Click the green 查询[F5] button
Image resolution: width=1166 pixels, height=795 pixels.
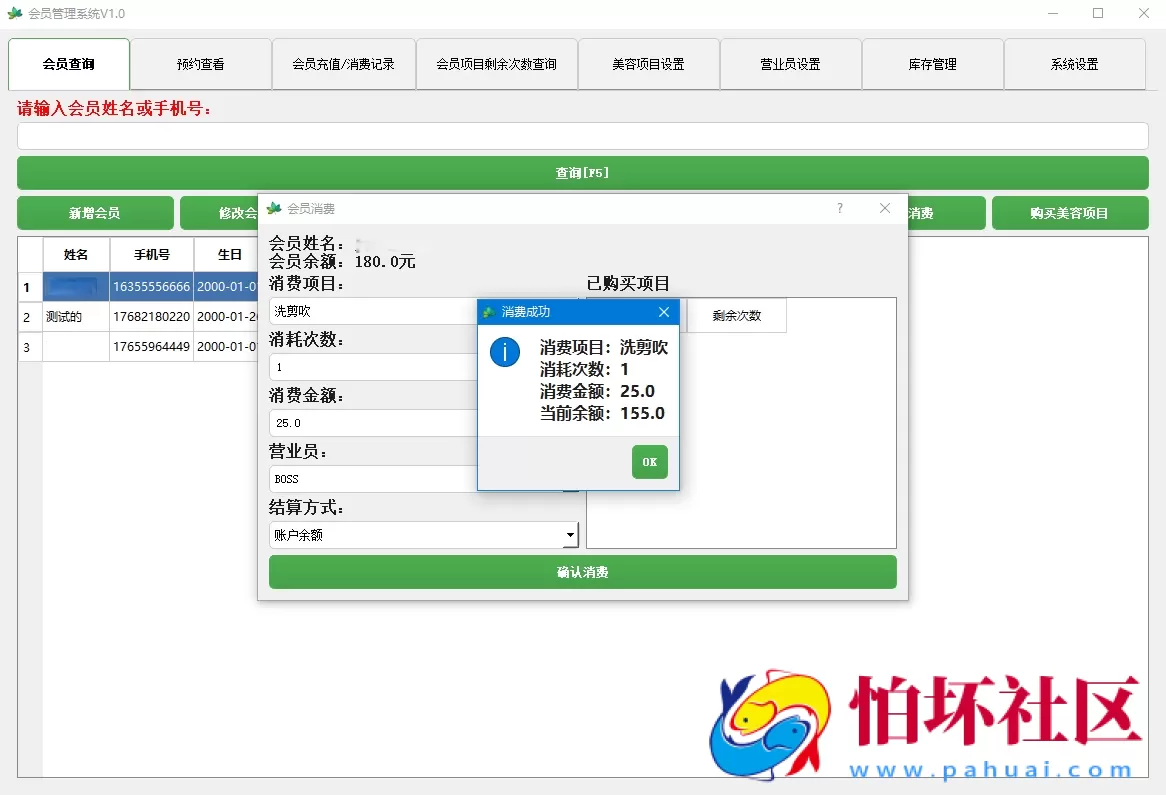[582, 172]
